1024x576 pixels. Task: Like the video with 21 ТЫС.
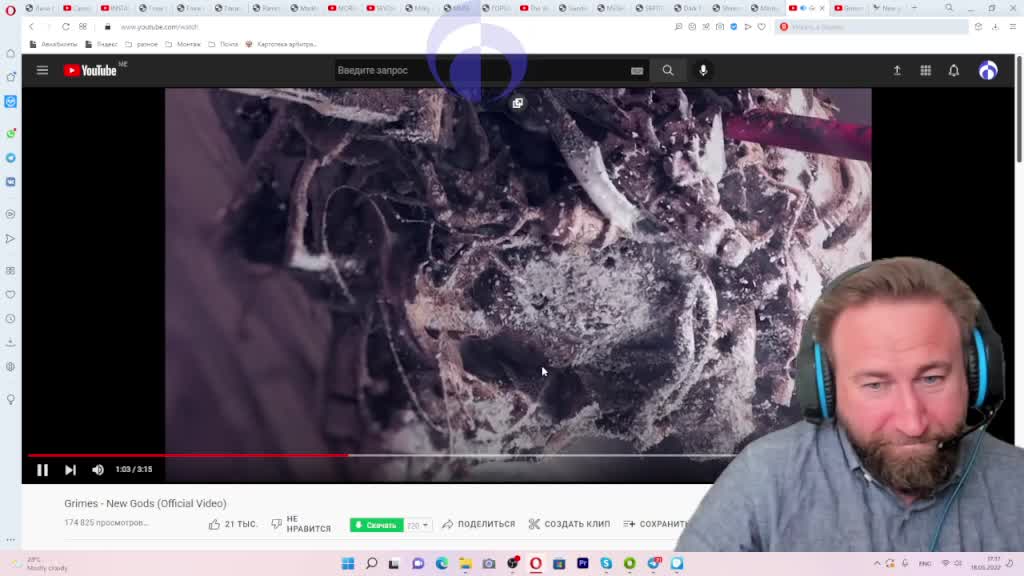233,524
